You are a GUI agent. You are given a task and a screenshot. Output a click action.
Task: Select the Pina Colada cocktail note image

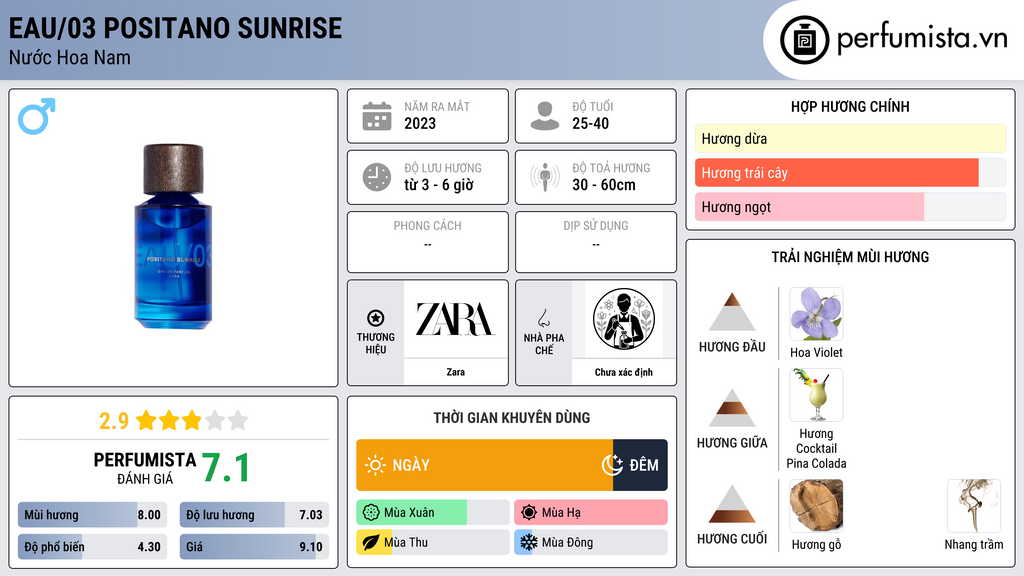tap(816, 395)
